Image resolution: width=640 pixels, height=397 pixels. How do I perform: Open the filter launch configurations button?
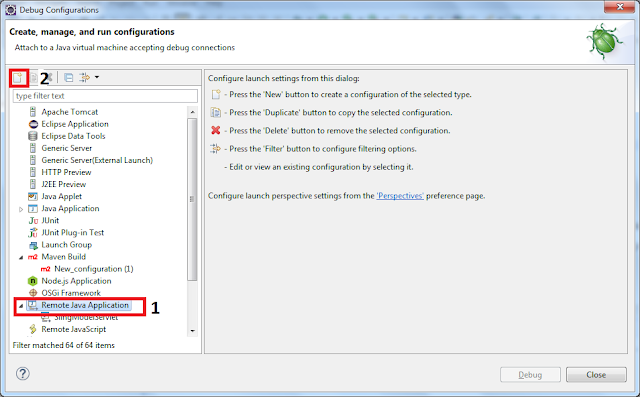(x=84, y=77)
